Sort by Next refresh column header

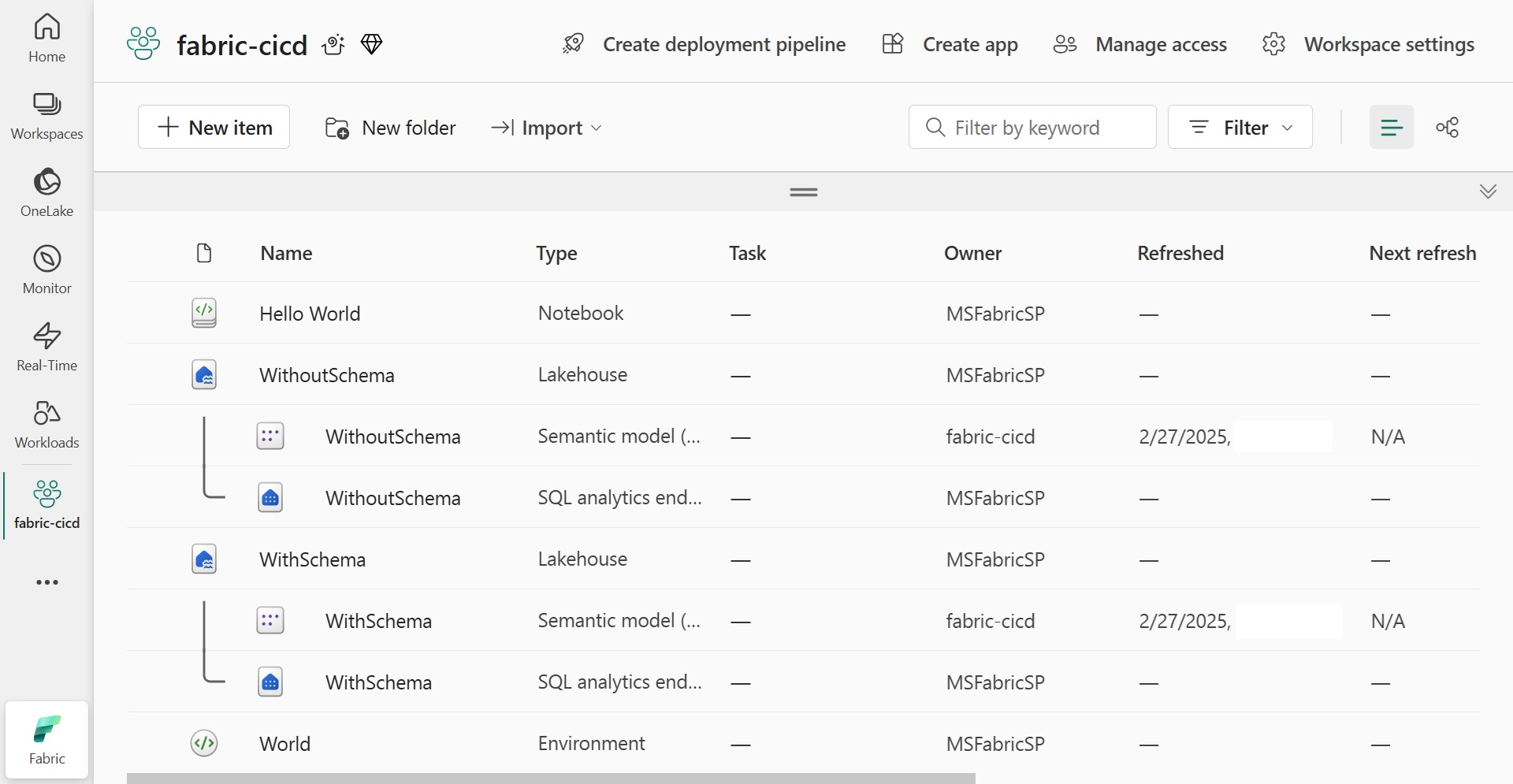[1422, 253]
